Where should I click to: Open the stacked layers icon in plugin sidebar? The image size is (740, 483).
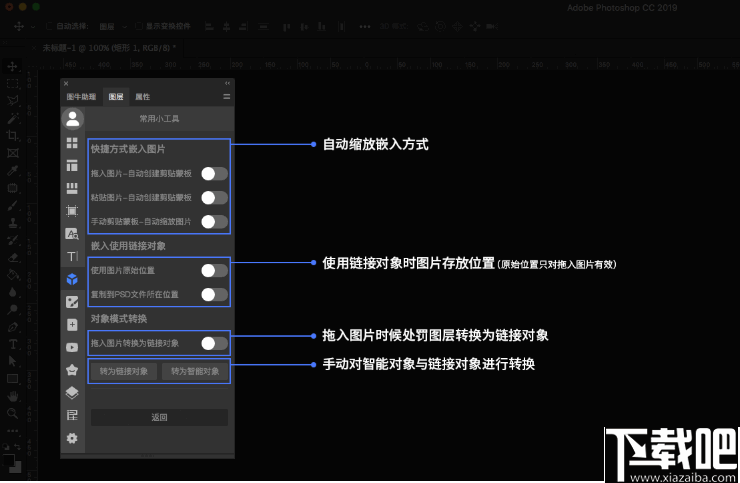(x=72, y=392)
